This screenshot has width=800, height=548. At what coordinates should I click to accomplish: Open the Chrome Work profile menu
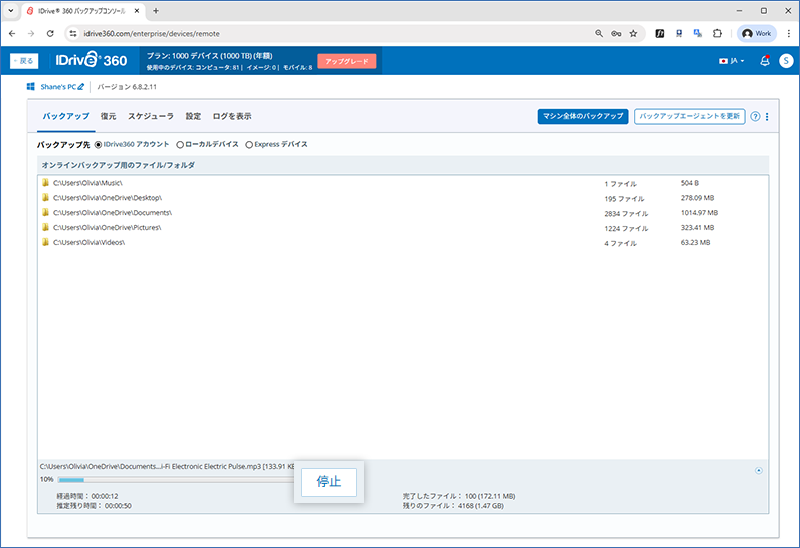pyautogui.click(x=758, y=33)
